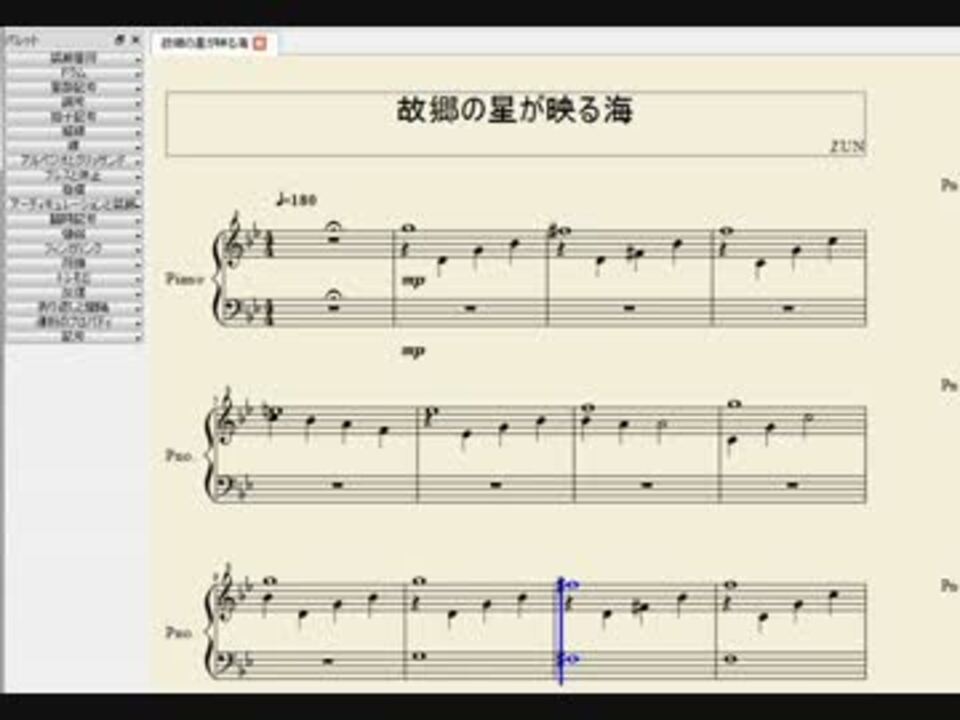960x720 pixels.
Task: Expand the 記号 (symbols) palette
Action: point(74,336)
